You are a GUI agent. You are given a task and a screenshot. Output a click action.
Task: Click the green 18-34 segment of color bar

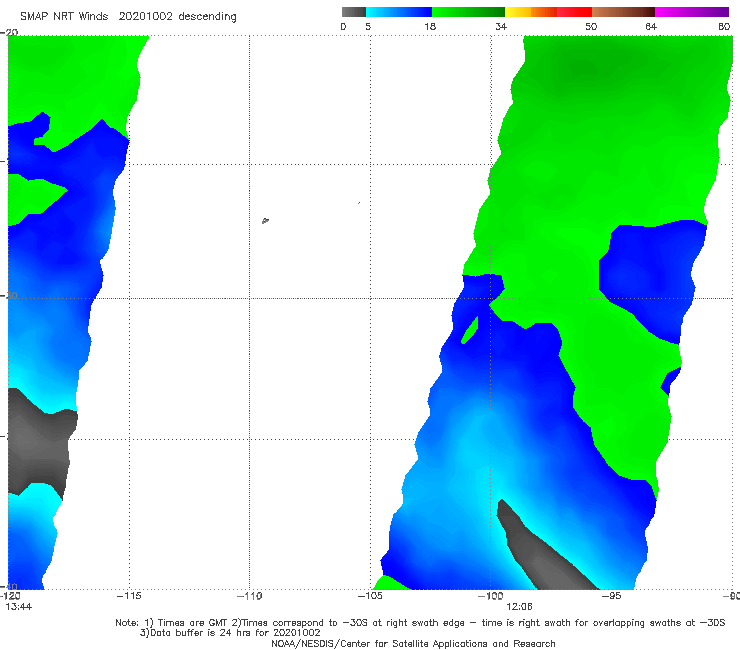click(x=468, y=12)
